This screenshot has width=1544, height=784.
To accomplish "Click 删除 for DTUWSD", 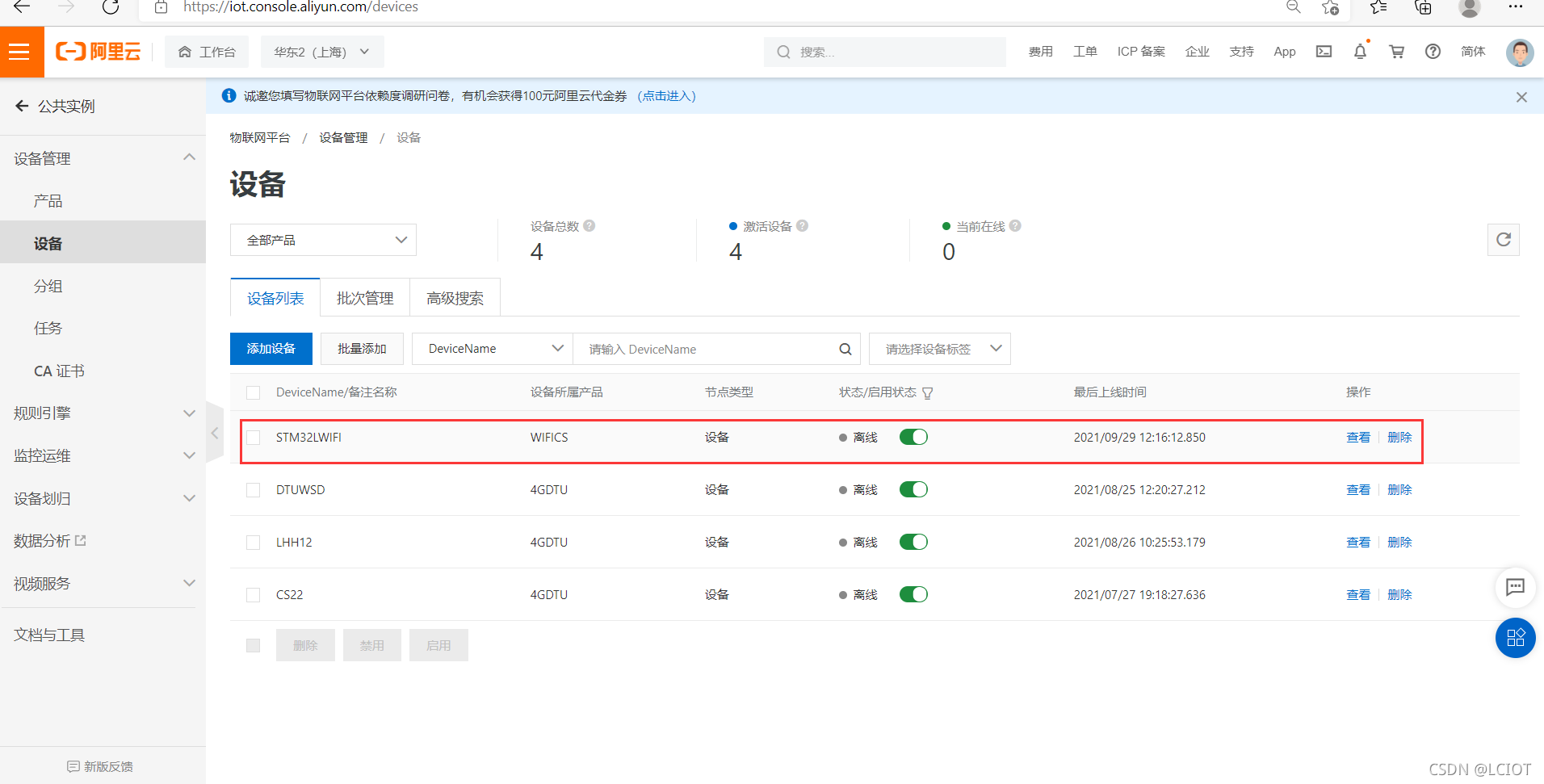I will click(1399, 489).
